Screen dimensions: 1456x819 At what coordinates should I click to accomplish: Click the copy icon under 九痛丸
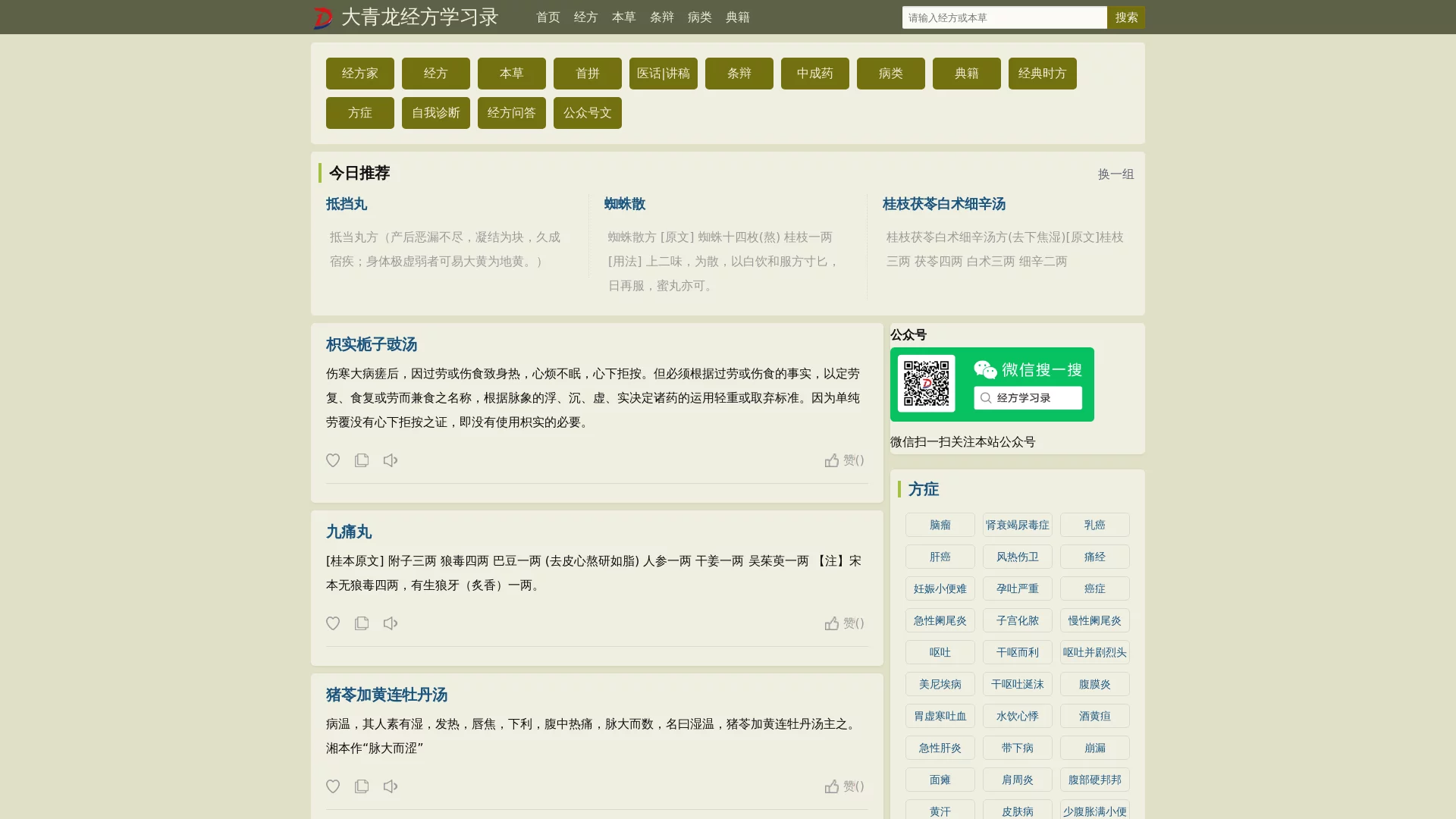point(362,623)
